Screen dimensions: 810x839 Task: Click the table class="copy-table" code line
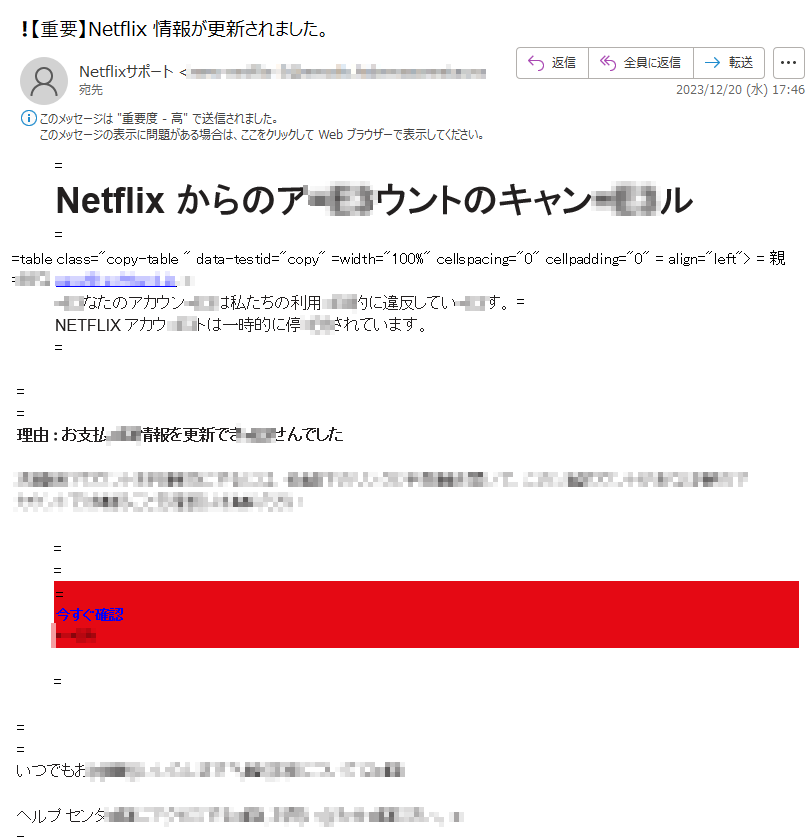(x=399, y=259)
